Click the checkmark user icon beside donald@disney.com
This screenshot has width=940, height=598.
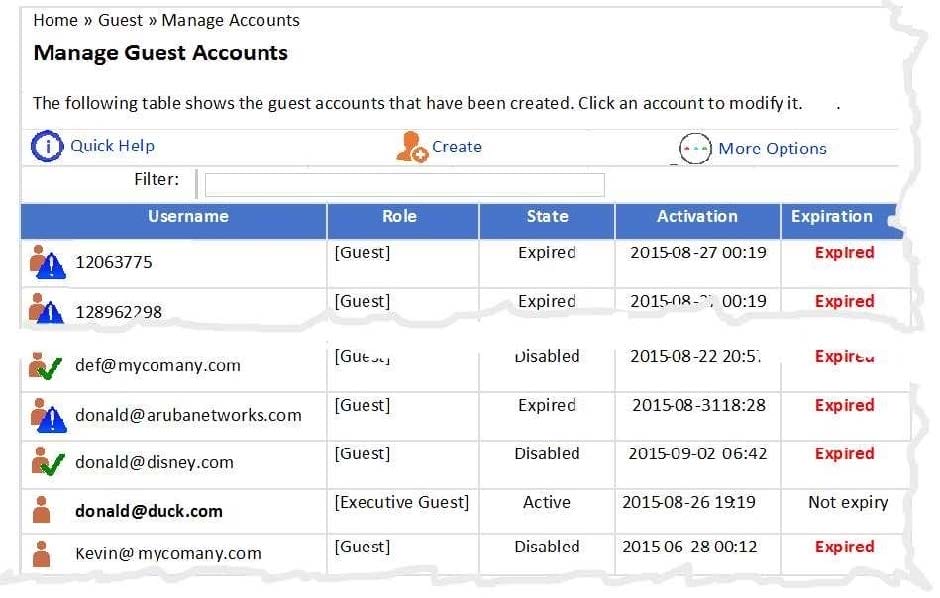pos(47,462)
